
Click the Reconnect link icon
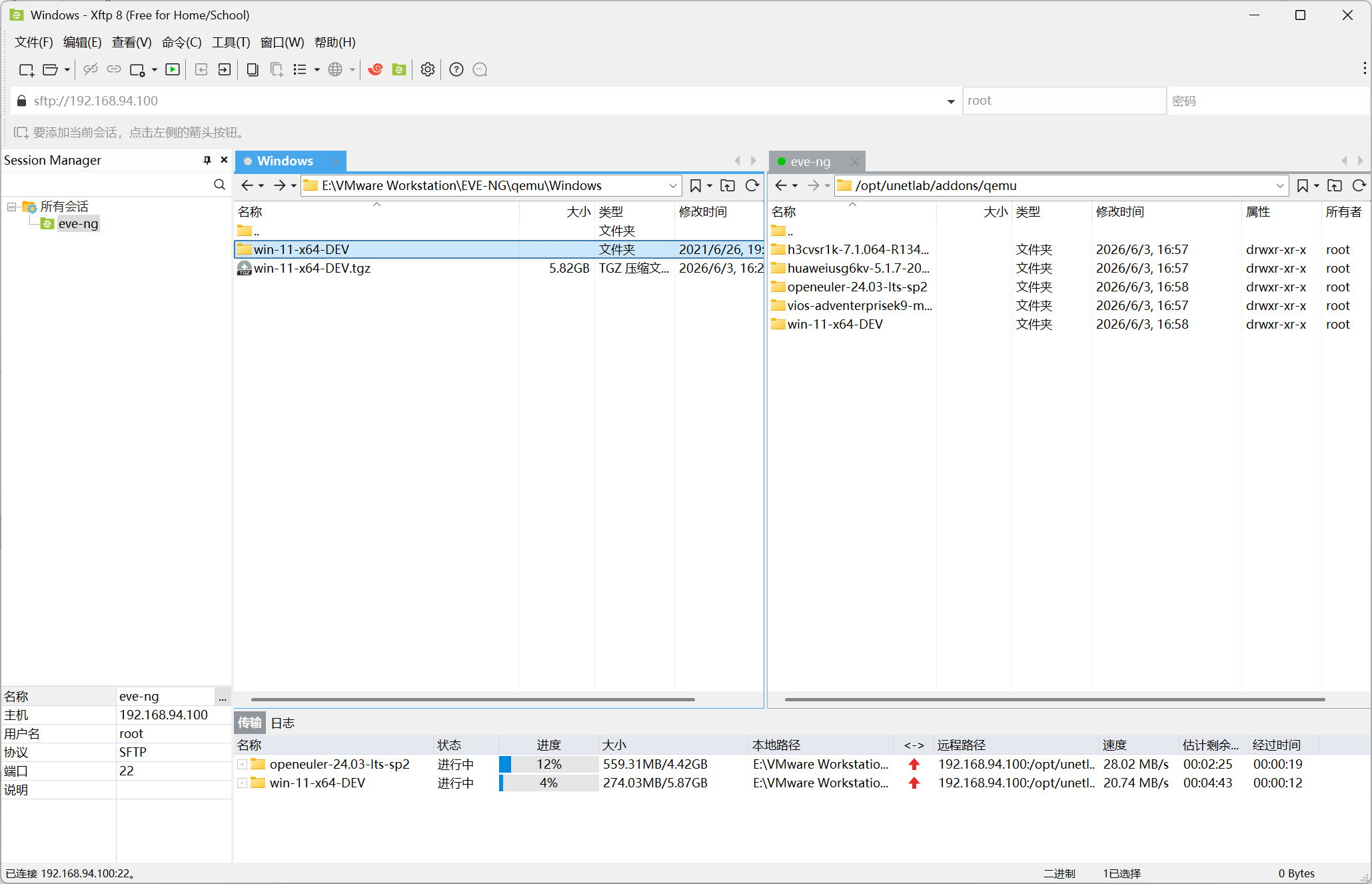114,69
